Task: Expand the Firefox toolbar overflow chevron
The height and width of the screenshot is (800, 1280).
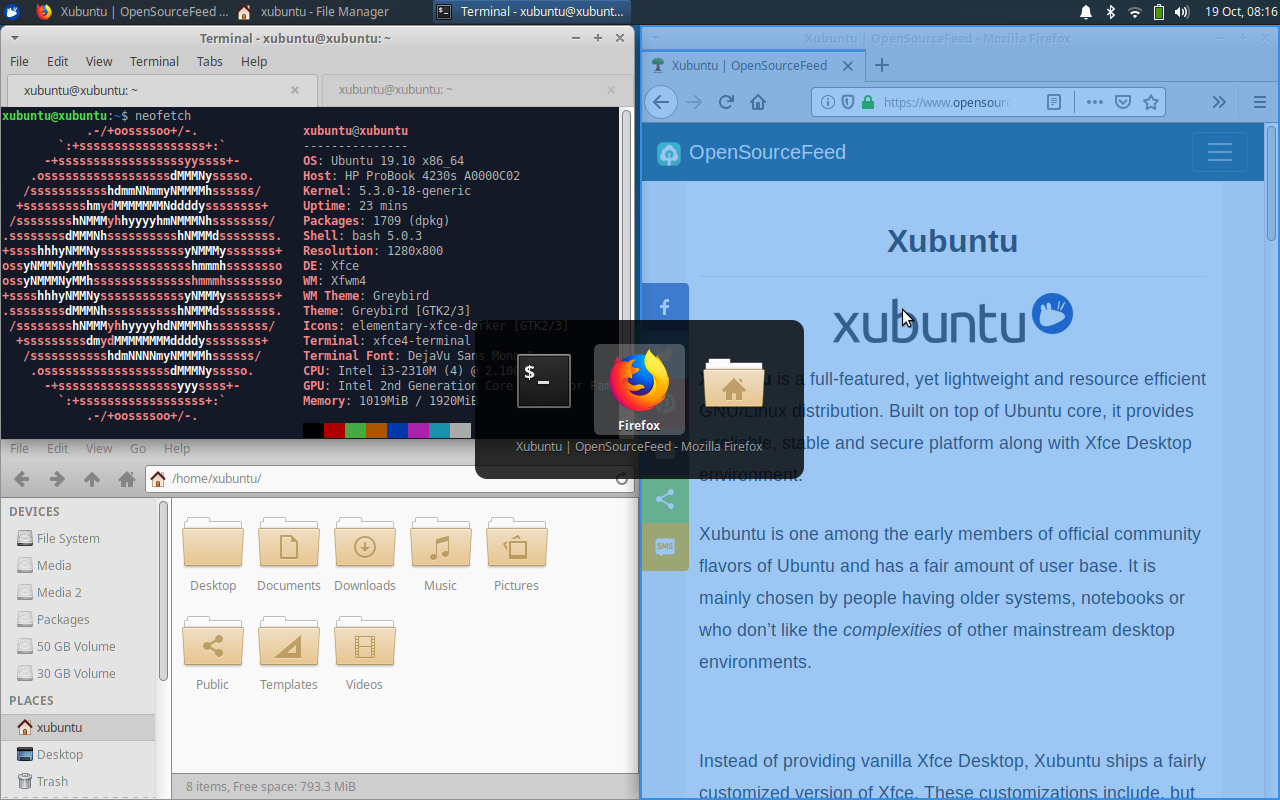Action: coord(1219,102)
